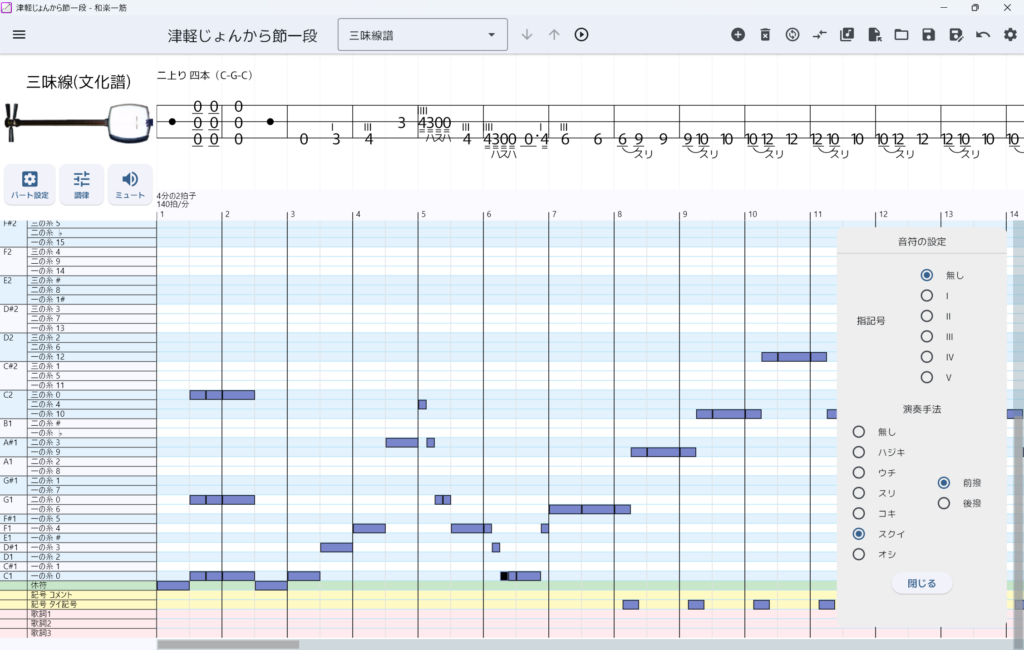Viewport: 1024px width, 650px height.
Task: Click the 閉じる close button
Action: pos(921,583)
